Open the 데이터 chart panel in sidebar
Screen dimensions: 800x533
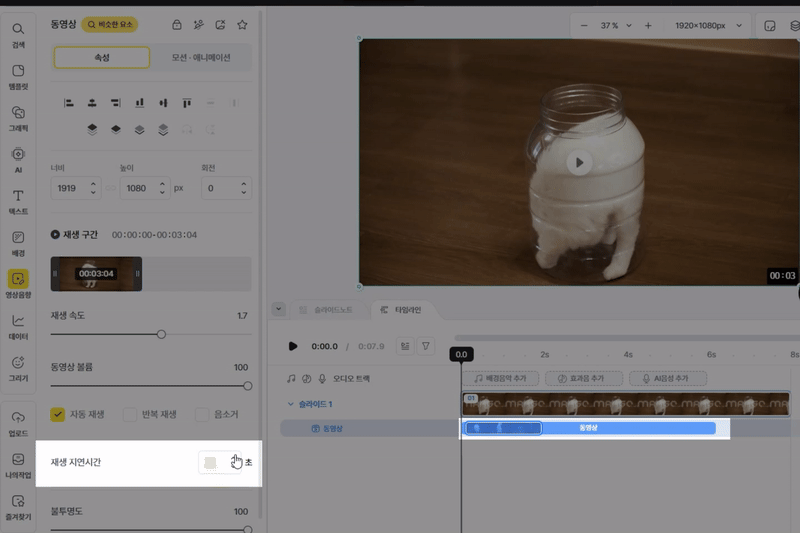point(18,326)
